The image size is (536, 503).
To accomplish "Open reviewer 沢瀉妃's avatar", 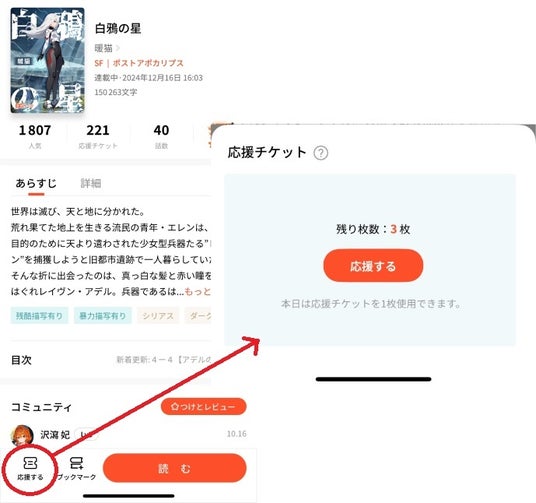I will click(x=23, y=436).
